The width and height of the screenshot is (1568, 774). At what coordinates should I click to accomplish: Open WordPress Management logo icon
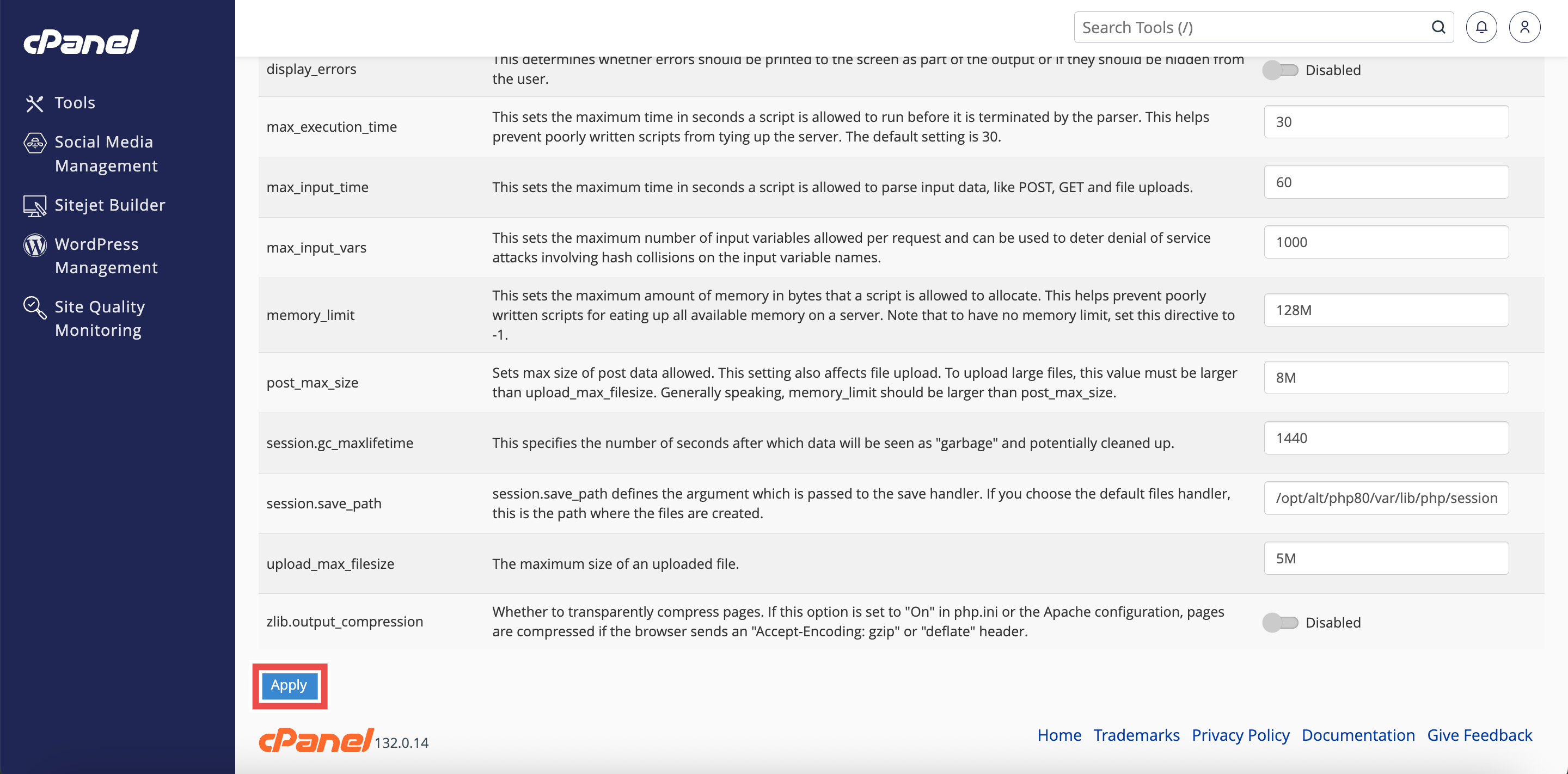click(35, 244)
